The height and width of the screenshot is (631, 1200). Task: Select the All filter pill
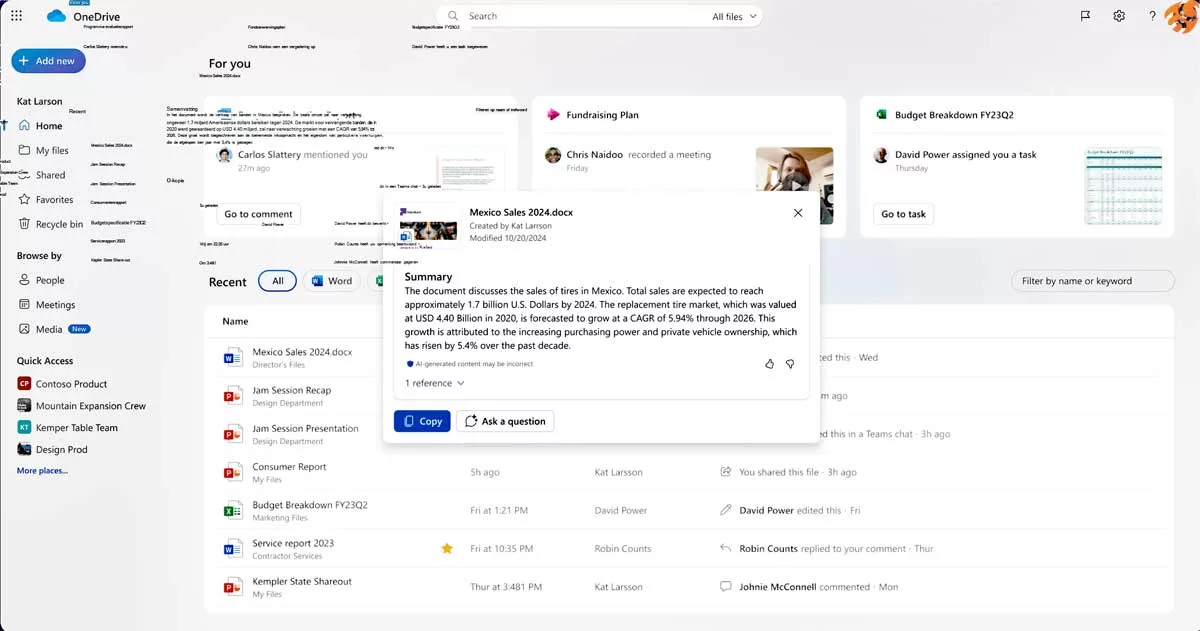point(277,281)
